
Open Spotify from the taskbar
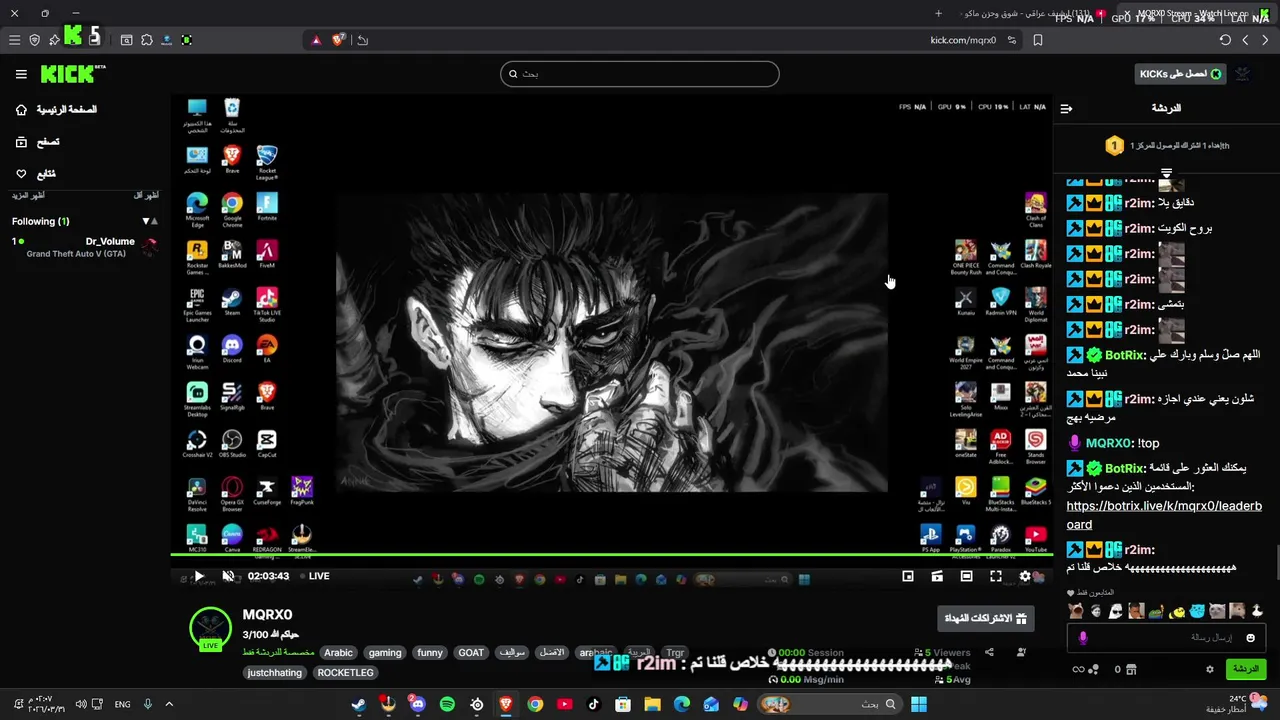447,704
